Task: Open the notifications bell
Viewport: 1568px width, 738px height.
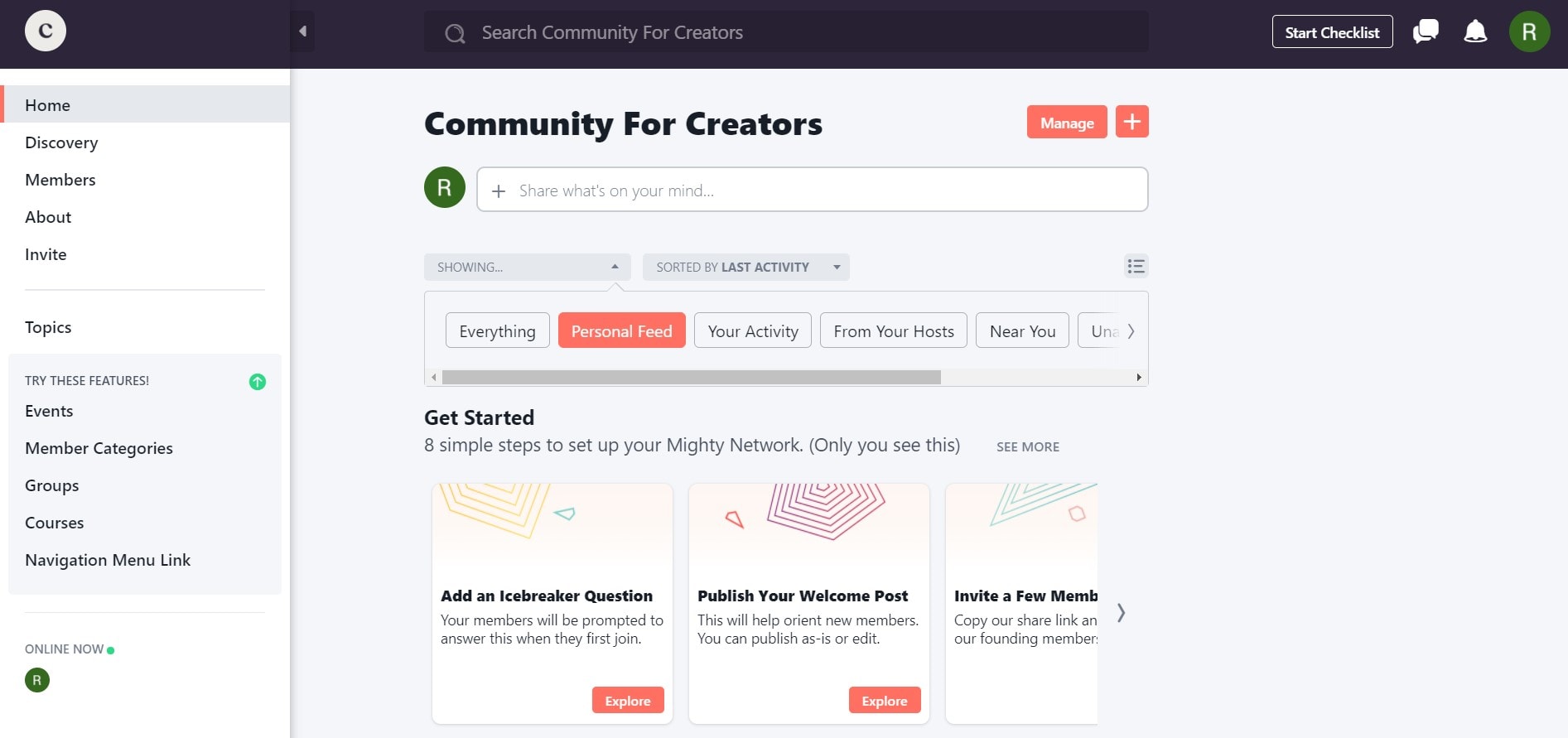Action: pos(1475,31)
